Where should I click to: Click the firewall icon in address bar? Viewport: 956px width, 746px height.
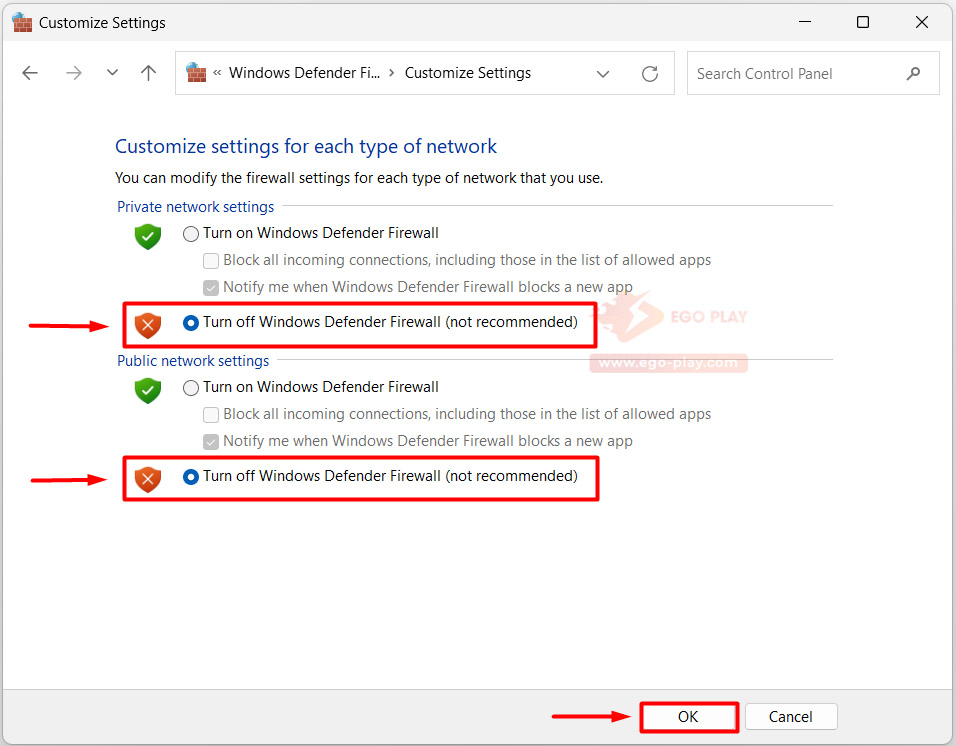coord(196,73)
